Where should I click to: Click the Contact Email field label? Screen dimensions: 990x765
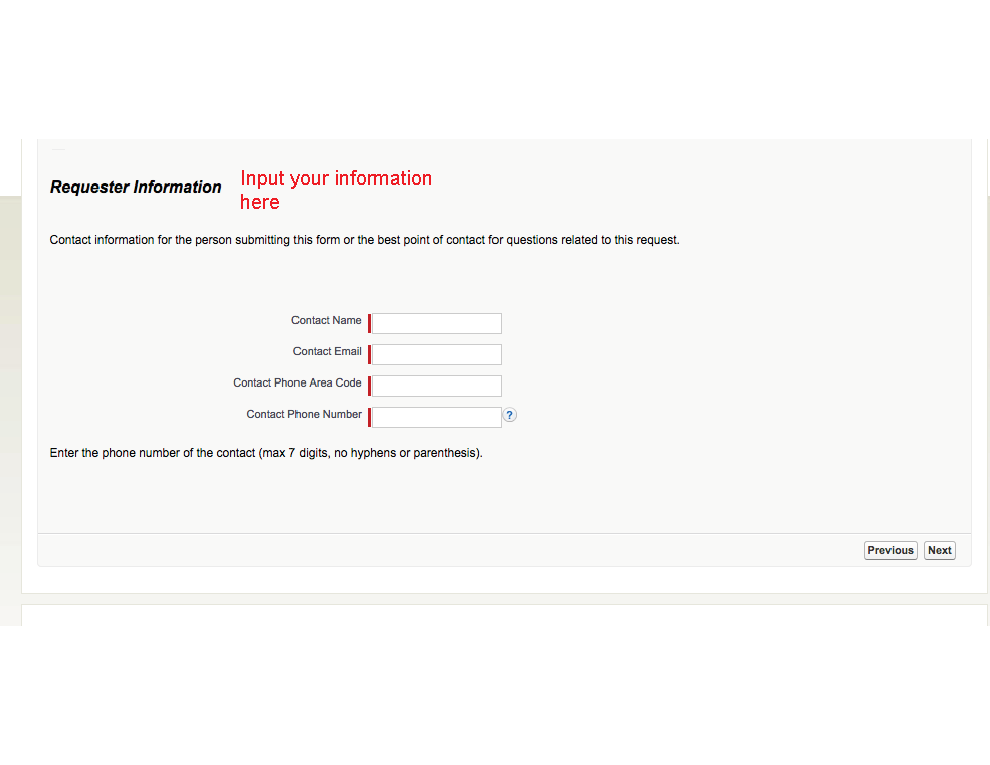327,351
